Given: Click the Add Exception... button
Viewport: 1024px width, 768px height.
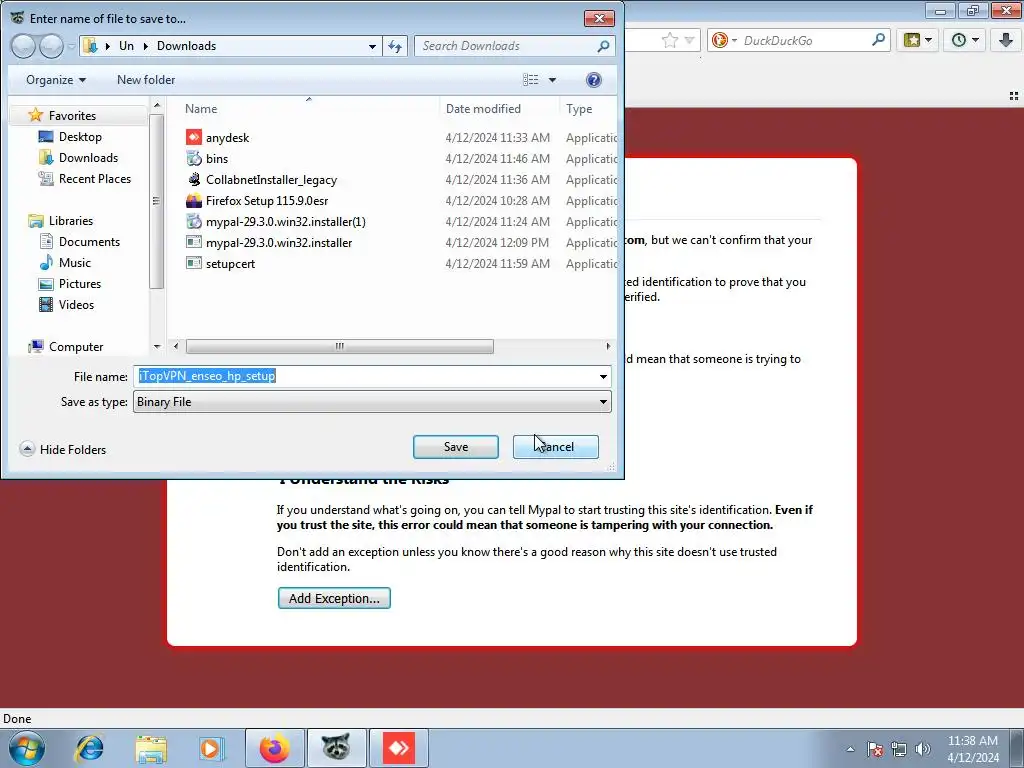Looking at the screenshot, I should (x=334, y=598).
